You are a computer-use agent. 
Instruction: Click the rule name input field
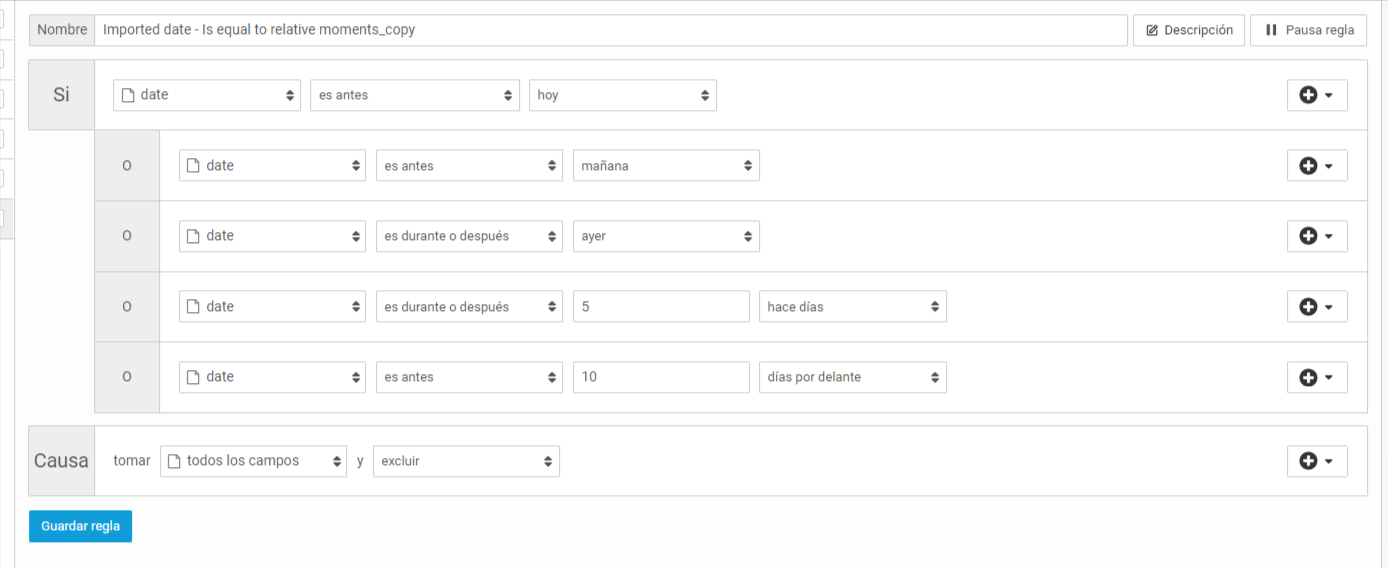coord(611,30)
